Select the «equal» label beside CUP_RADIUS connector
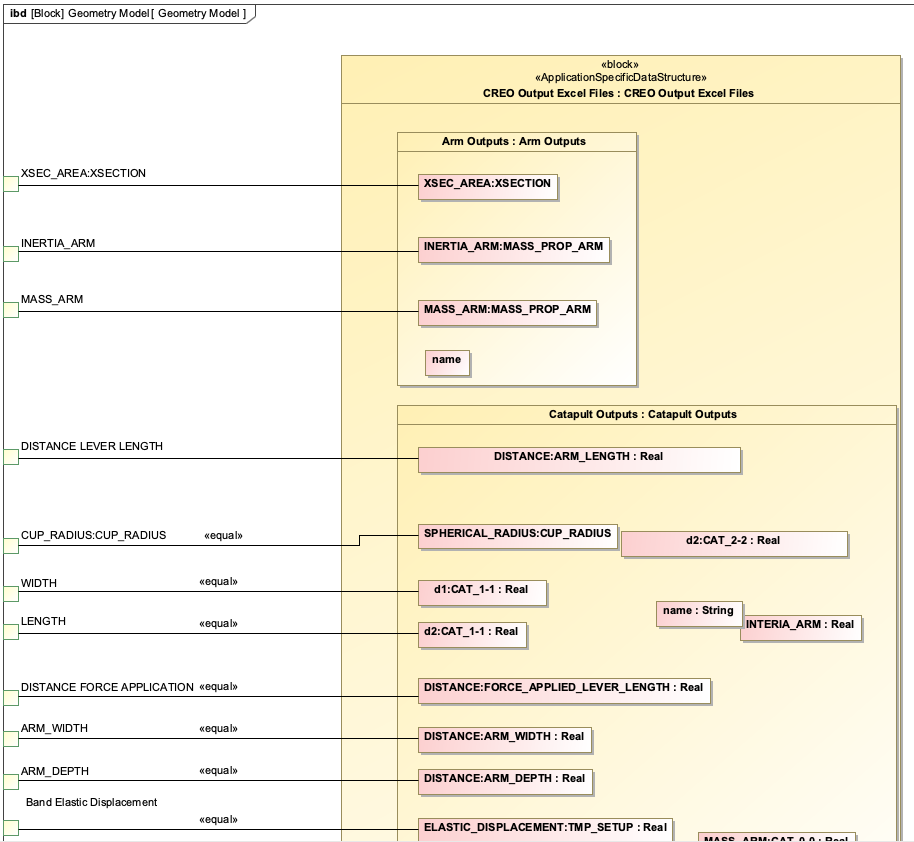 (x=223, y=536)
